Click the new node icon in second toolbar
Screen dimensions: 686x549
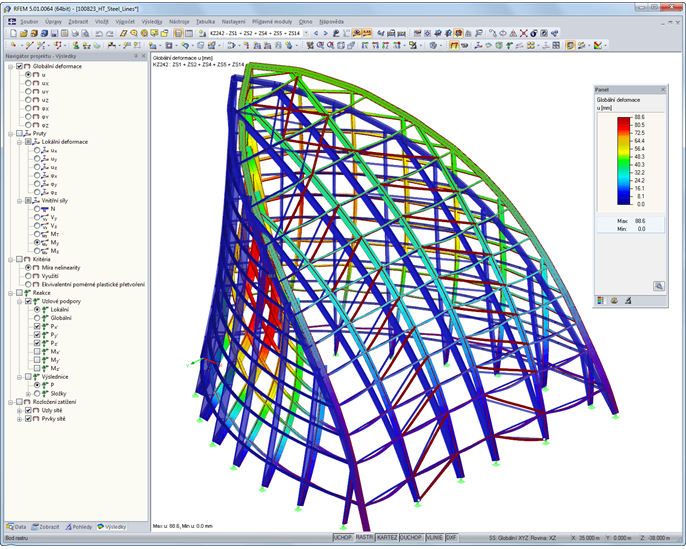pyautogui.click(x=13, y=45)
